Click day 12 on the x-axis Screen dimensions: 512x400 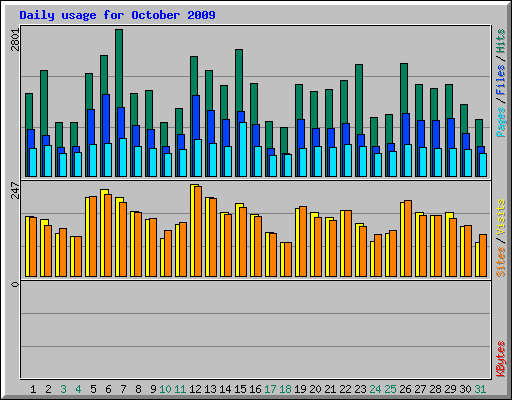click(195, 389)
